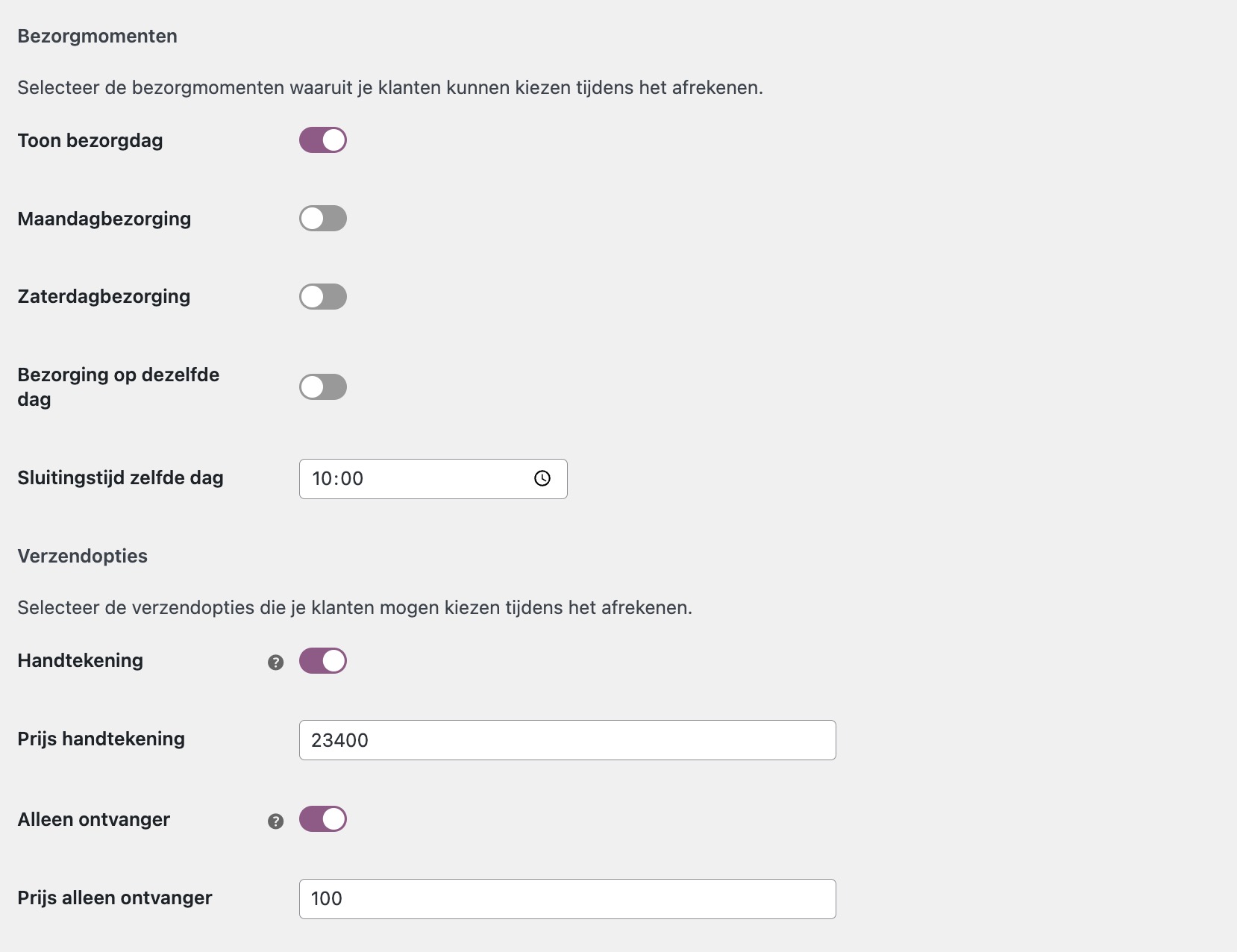Click the Sluitingstijd zelfde dag label
Image resolution: width=1237 pixels, height=952 pixels.
pyautogui.click(x=120, y=477)
